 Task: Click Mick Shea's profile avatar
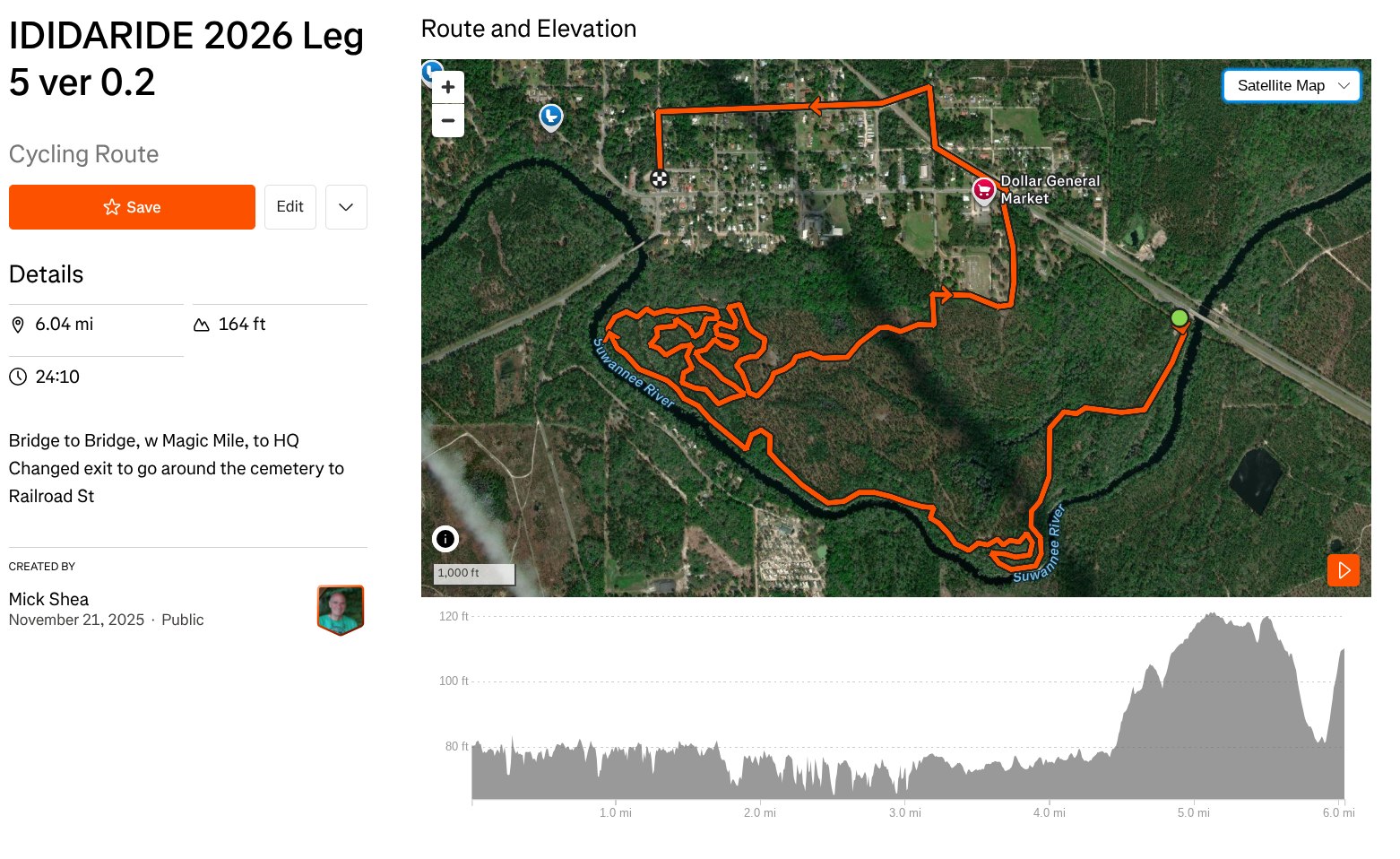pos(341,610)
